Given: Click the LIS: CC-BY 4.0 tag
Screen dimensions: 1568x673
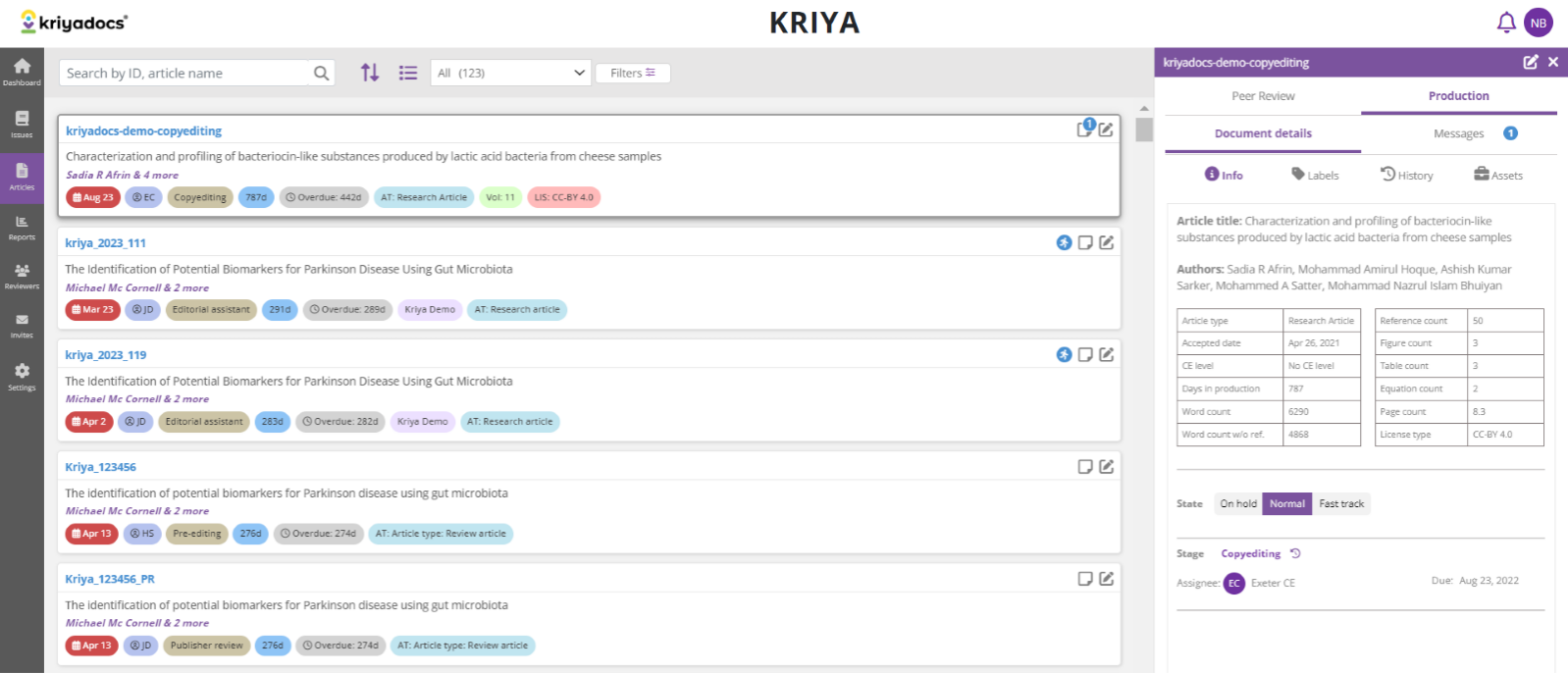Looking at the screenshot, I should pos(564,197).
